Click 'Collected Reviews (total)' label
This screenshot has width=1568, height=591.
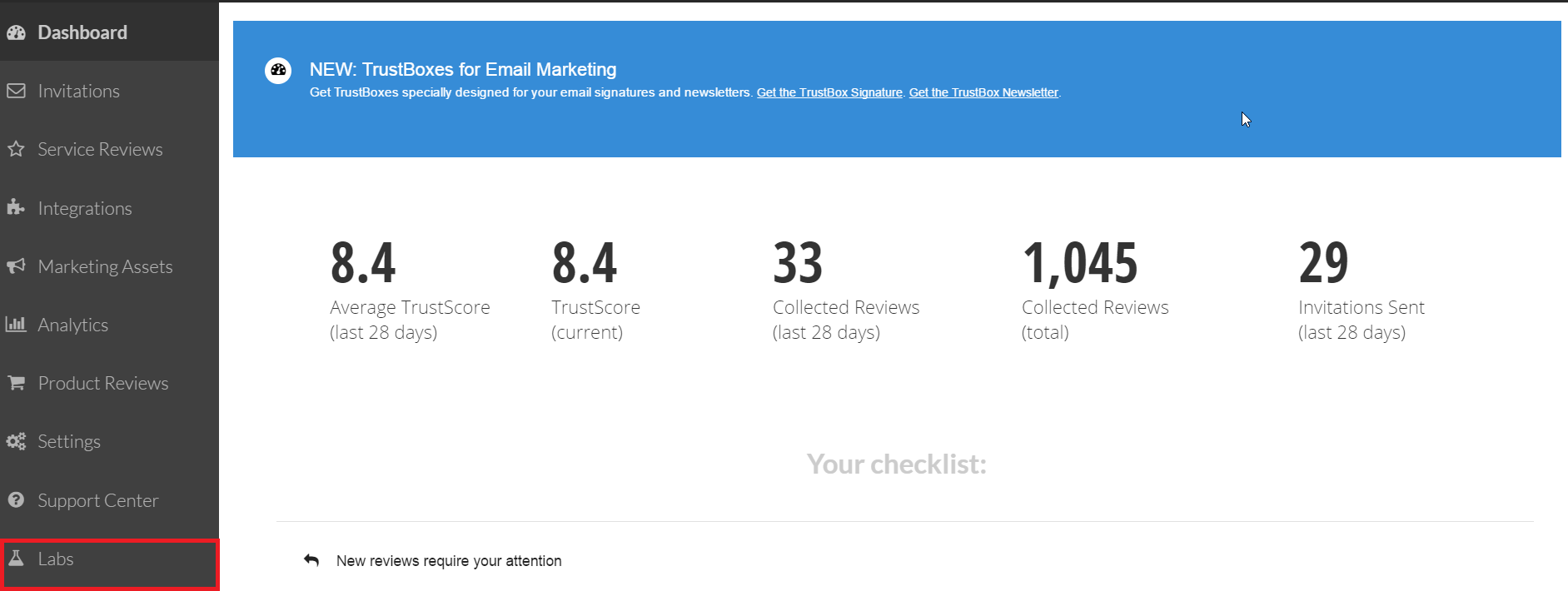pos(1095,320)
